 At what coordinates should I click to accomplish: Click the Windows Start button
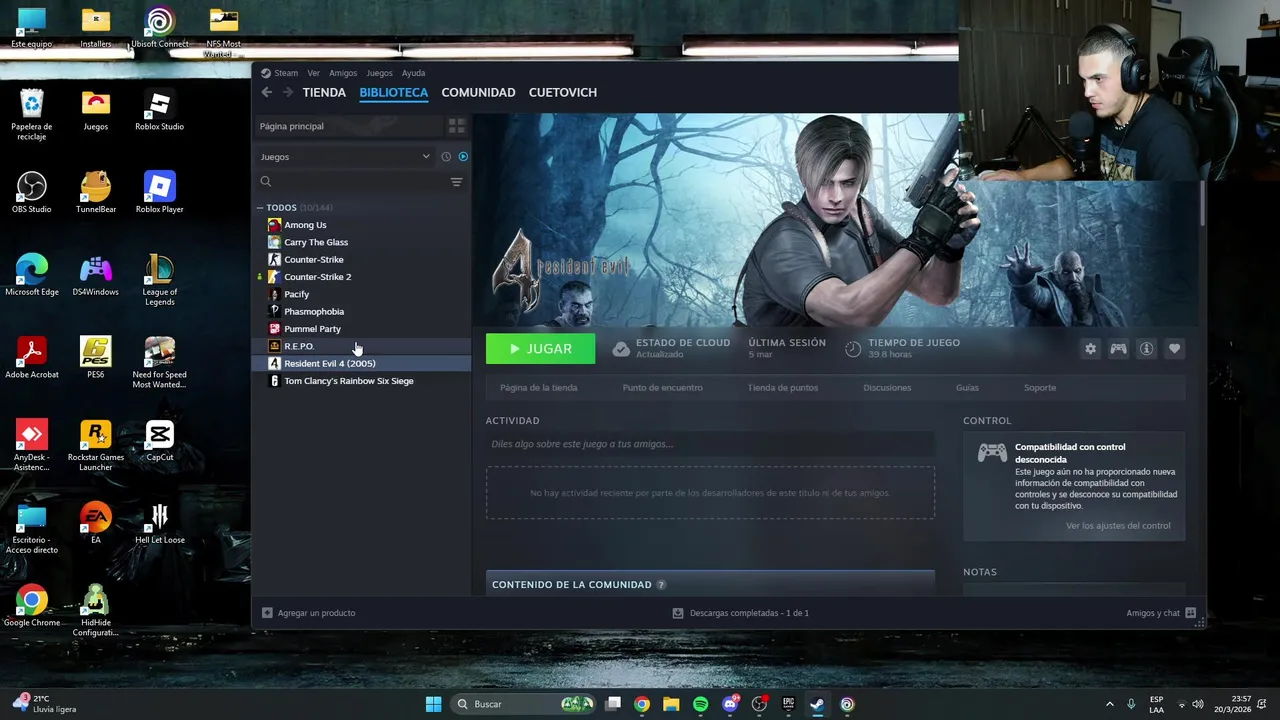[x=433, y=704]
